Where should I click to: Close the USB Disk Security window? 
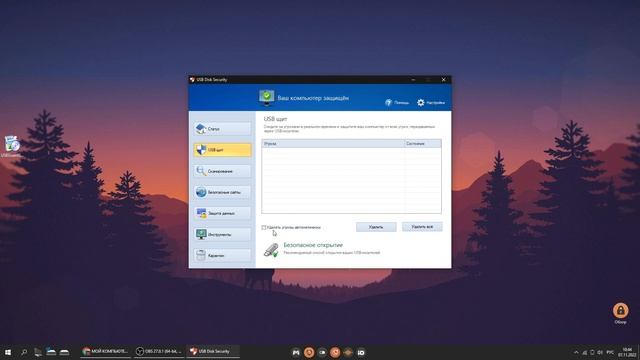click(444, 80)
